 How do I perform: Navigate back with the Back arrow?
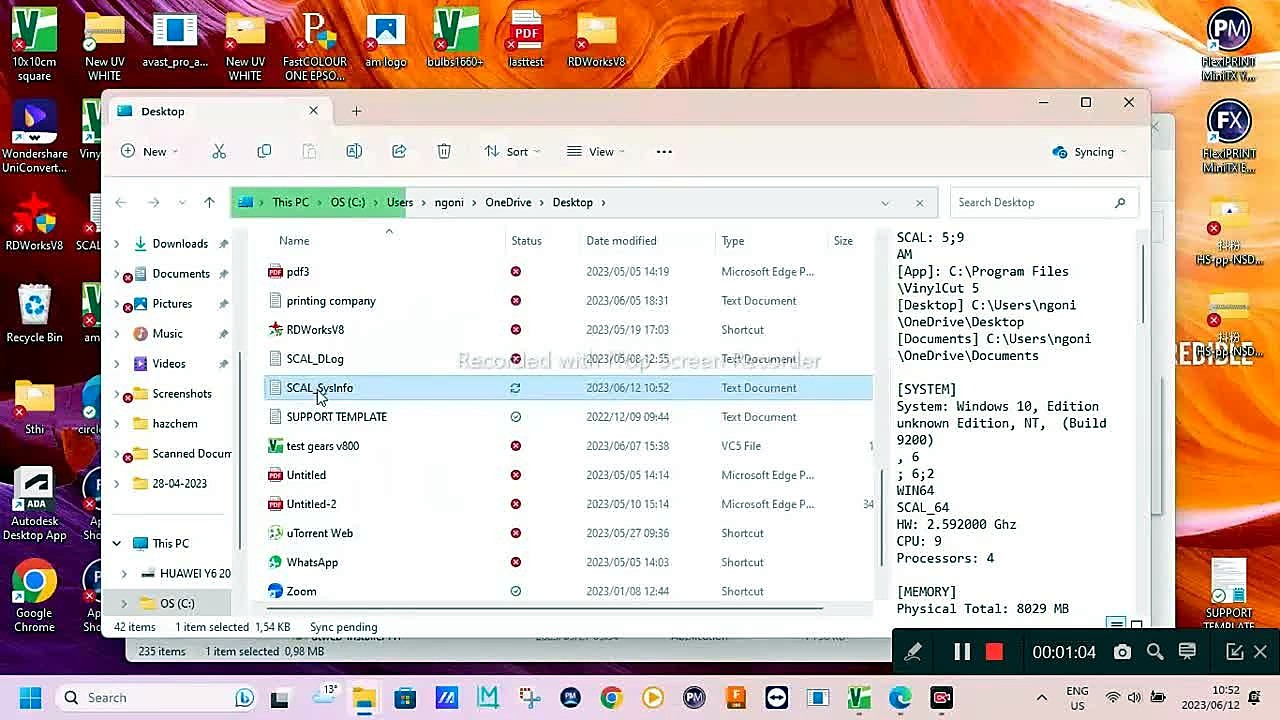[121, 202]
